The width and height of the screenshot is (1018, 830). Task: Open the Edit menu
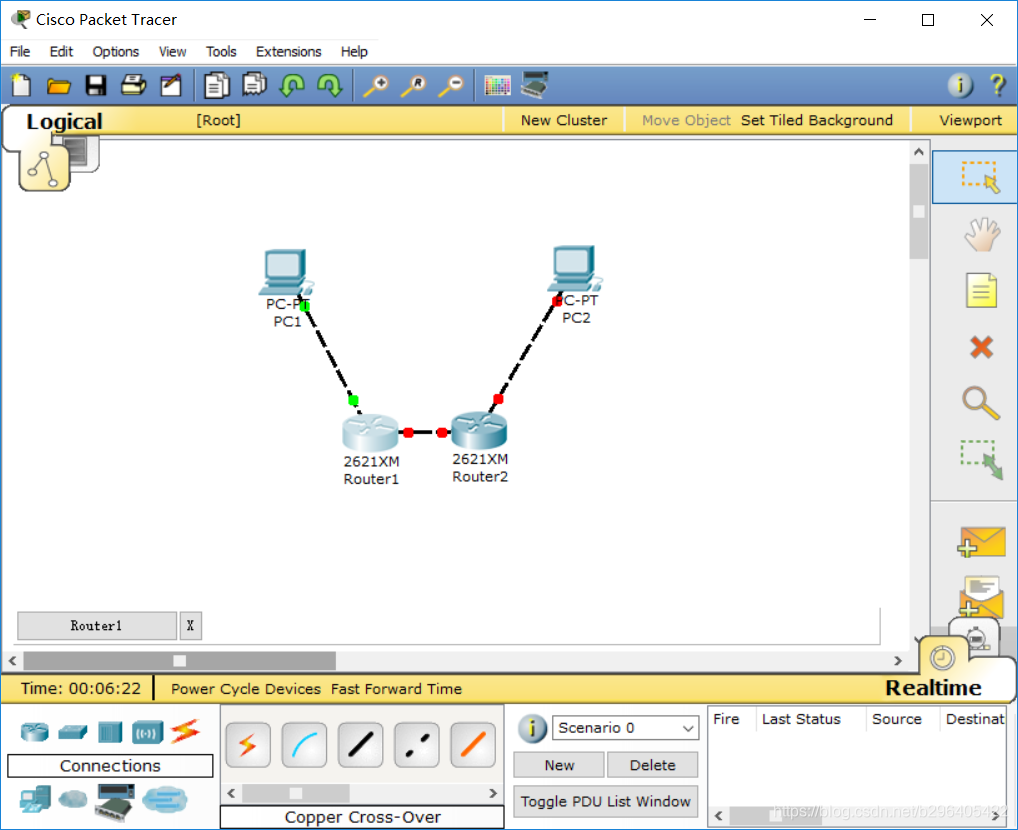(x=61, y=51)
